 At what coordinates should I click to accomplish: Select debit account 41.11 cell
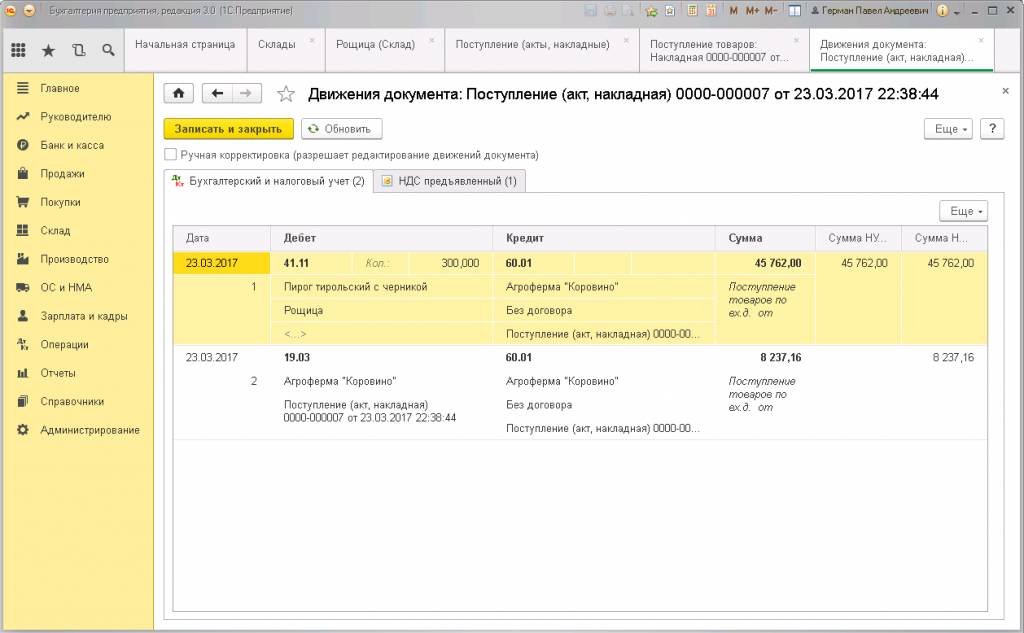click(x=311, y=263)
